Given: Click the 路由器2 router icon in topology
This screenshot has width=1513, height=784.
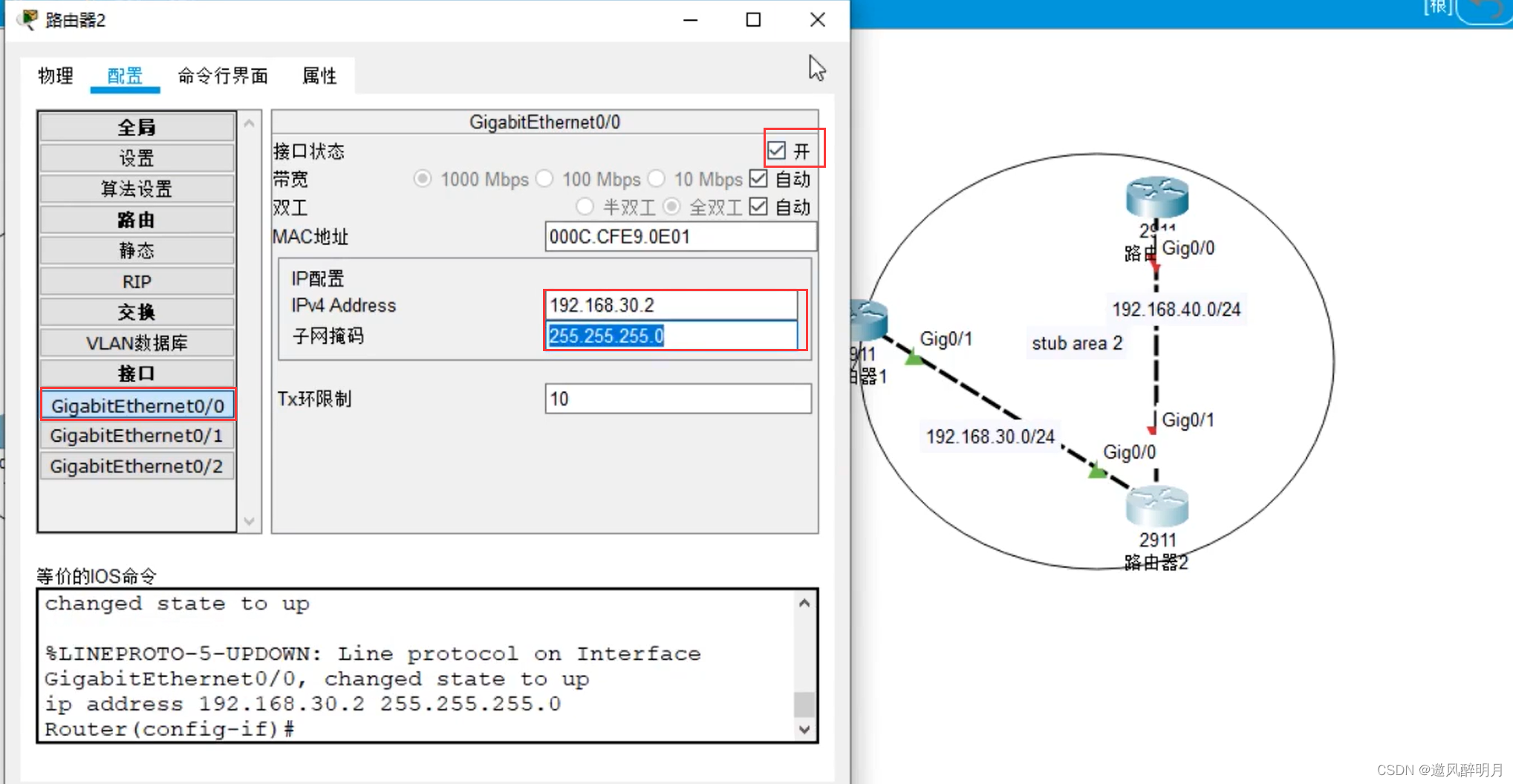Looking at the screenshot, I should point(1156,506).
